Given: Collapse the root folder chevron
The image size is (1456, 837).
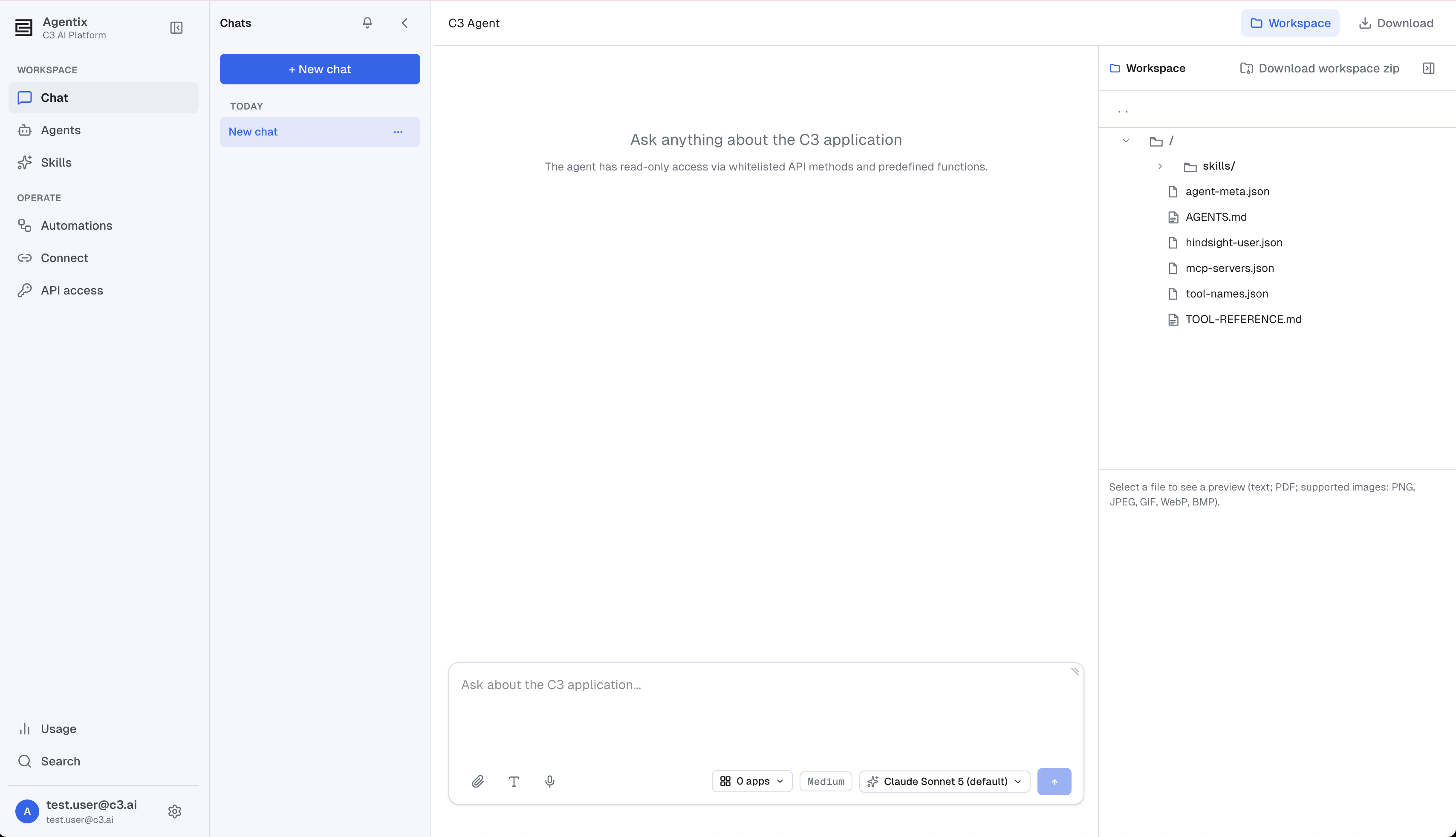Looking at the screenshot, I should pos(1126,141).
